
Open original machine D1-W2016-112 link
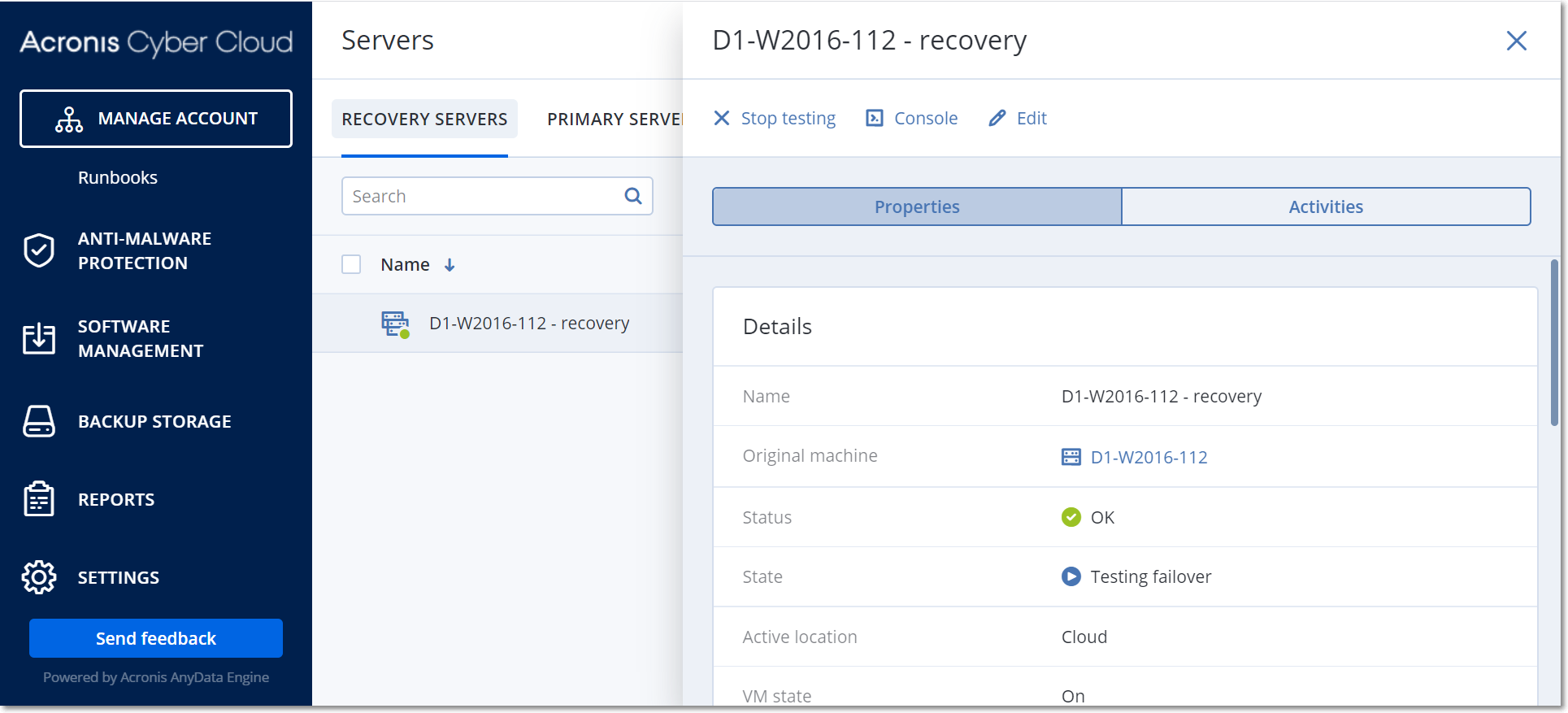[1149, 457]
